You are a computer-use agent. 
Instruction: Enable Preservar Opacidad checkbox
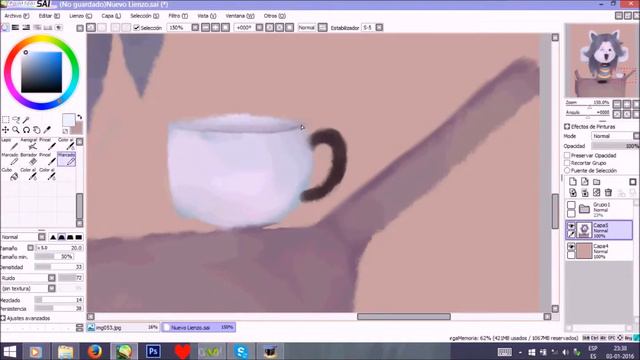click(567, 156)
